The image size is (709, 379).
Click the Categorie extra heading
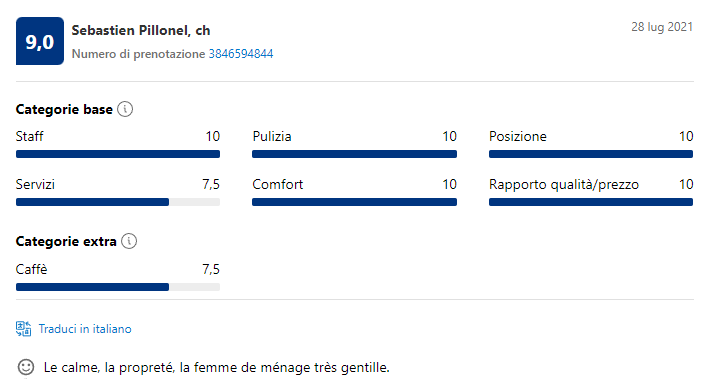click(66, 242)
